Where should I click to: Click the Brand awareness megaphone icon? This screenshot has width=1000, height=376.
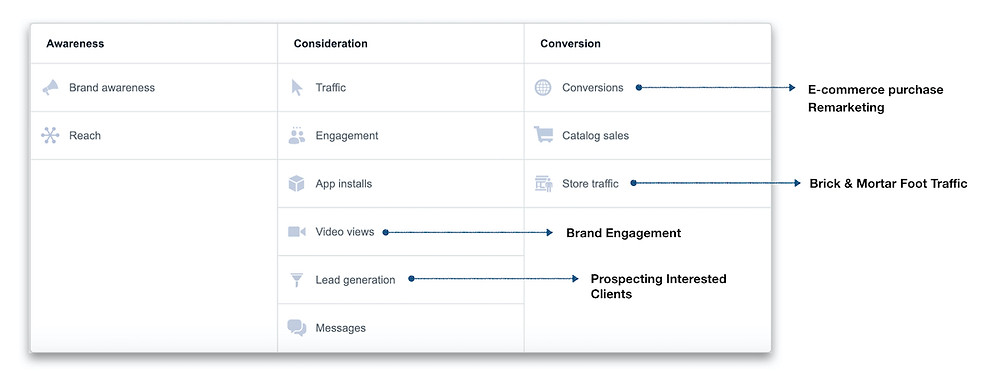tap(50, 87)
